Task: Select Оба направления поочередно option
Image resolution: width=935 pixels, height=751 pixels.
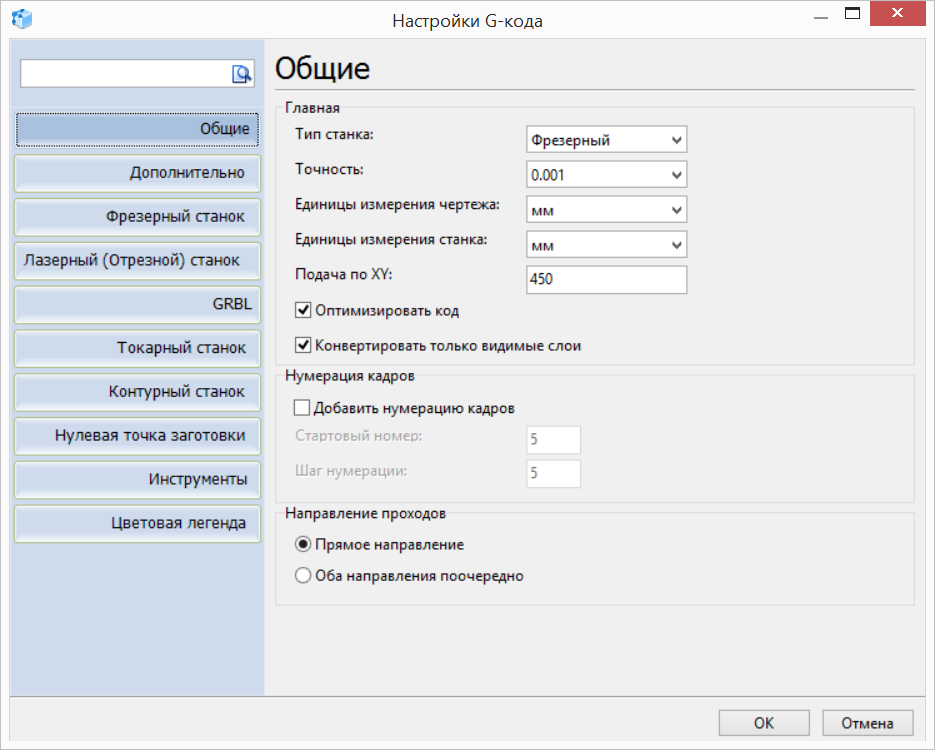Action: click(x=303, y=575)
